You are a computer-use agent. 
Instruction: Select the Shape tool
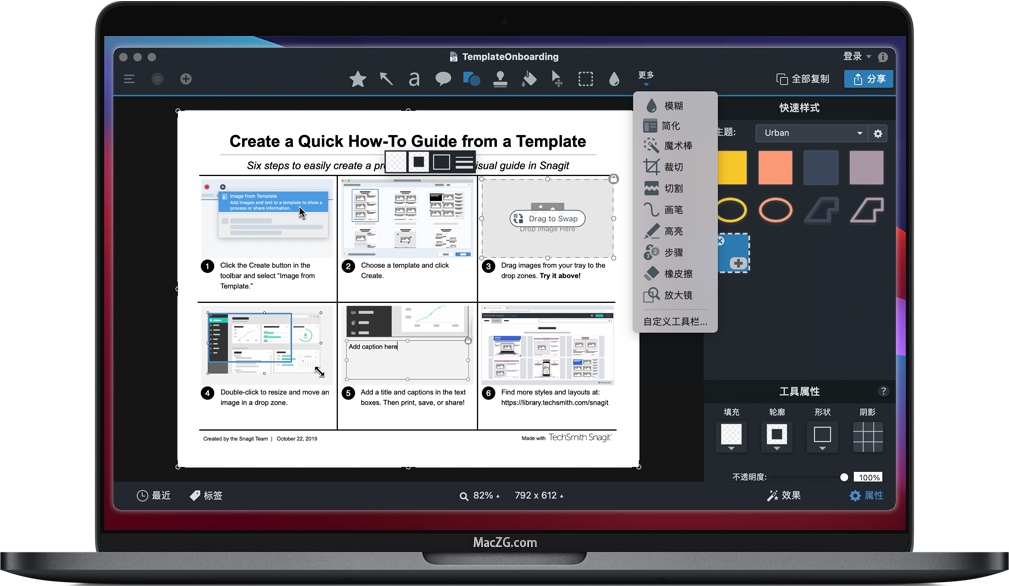click(471, 78)
